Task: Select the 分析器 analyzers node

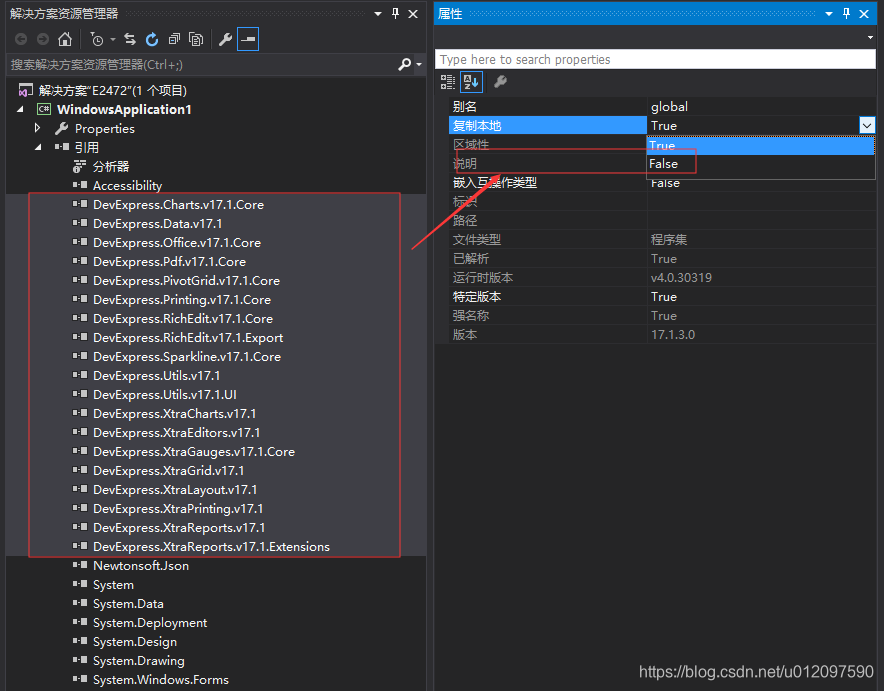Action: tap(110, 166)
